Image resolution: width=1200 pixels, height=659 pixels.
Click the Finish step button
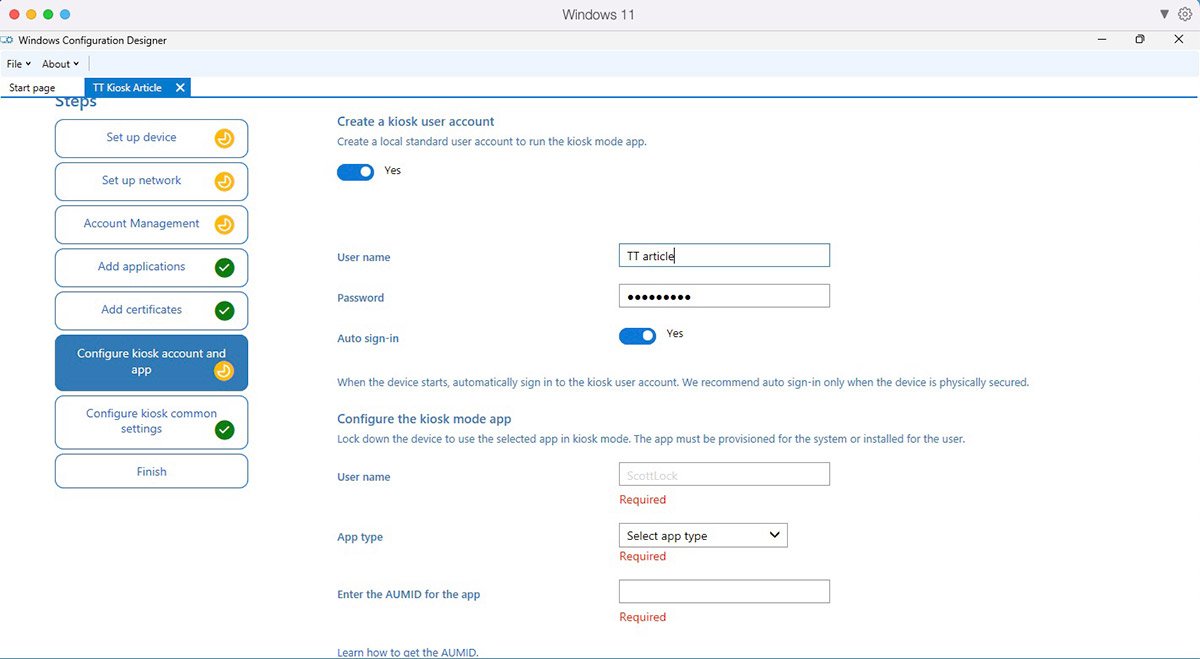(151, 470)
